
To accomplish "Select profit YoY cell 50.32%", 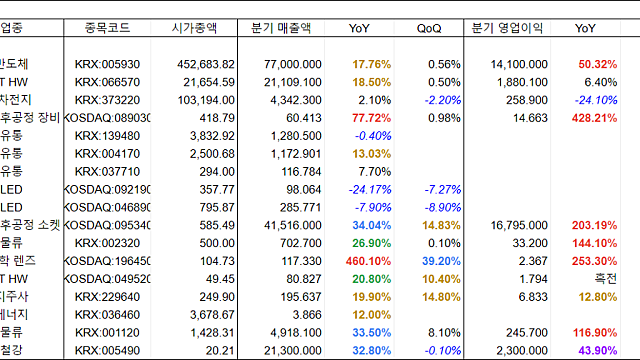I will tap(598, 64).
